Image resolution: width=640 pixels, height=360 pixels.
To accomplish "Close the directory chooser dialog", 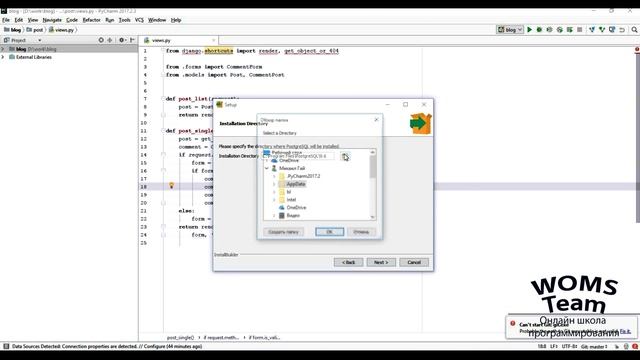I will 376,120.
